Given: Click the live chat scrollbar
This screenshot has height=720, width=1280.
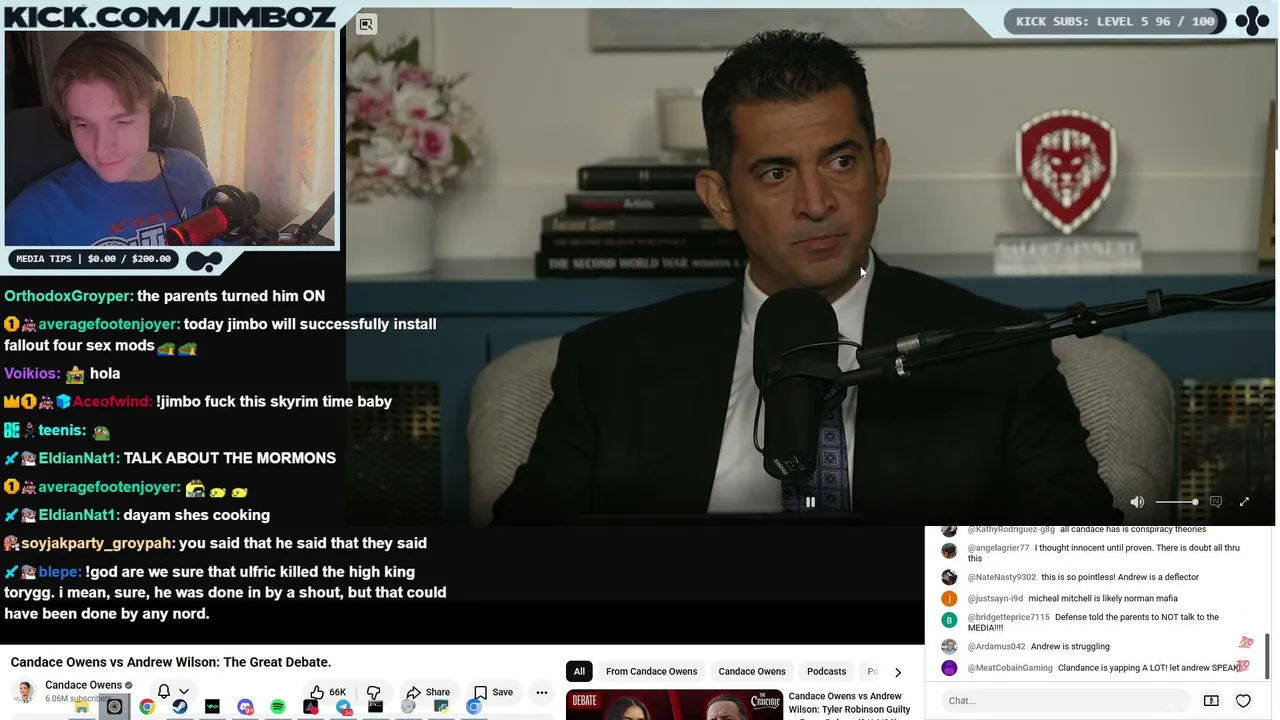Looking at the screenshot, I should click(x=1268, y=654).
